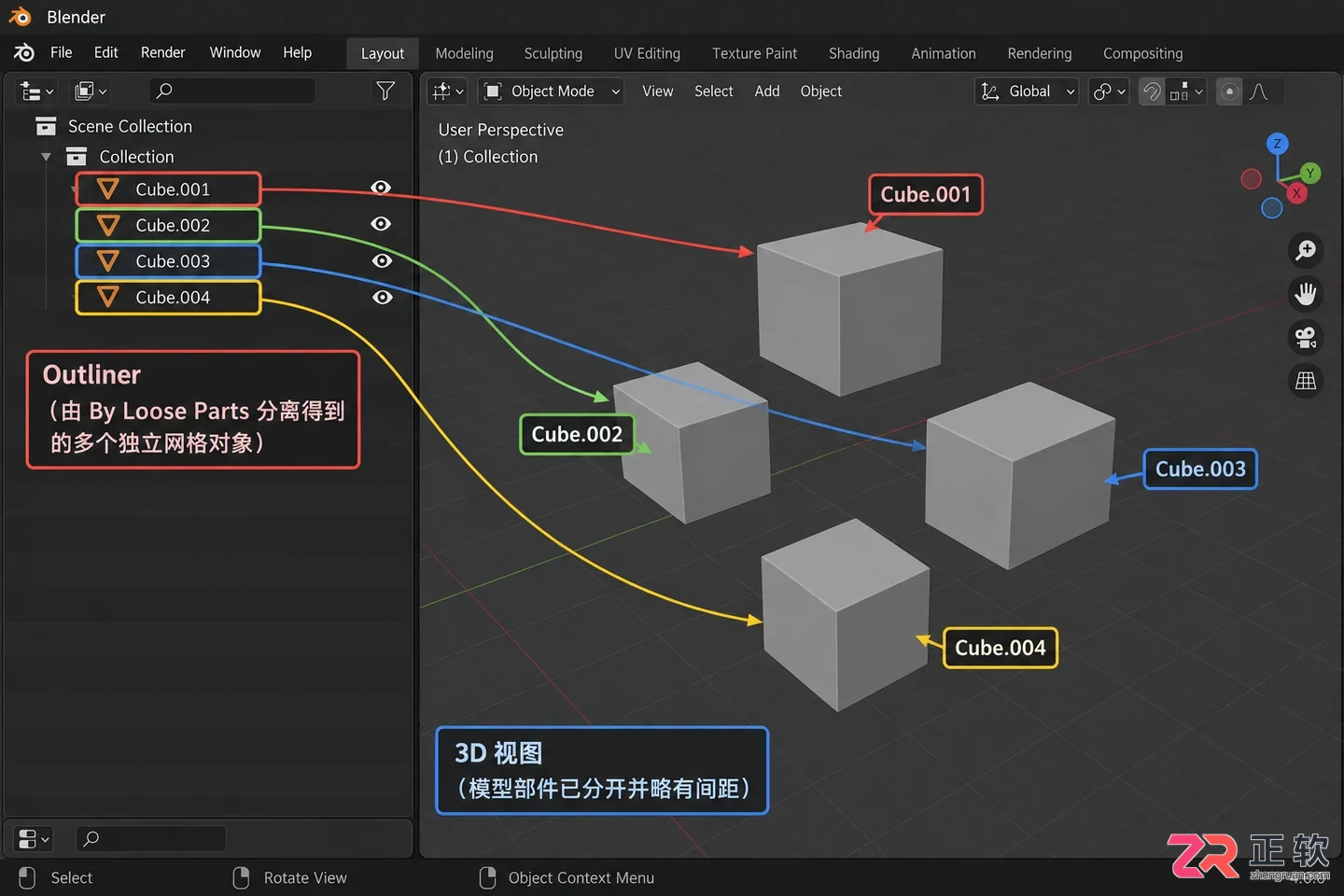1344x896 pixels.
Task: Open the Global transform orientation dropdown
Action: pos(1028,91)
